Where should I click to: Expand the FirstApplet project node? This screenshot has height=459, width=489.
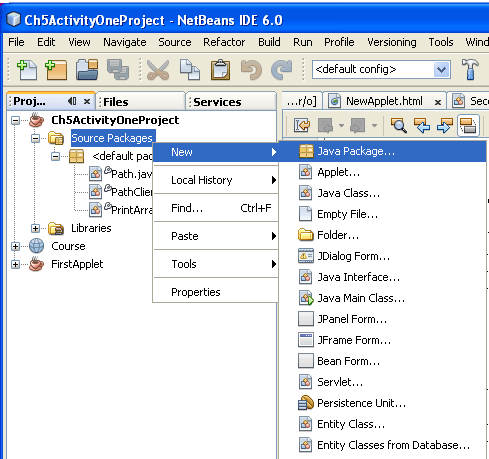click(15, 264)
